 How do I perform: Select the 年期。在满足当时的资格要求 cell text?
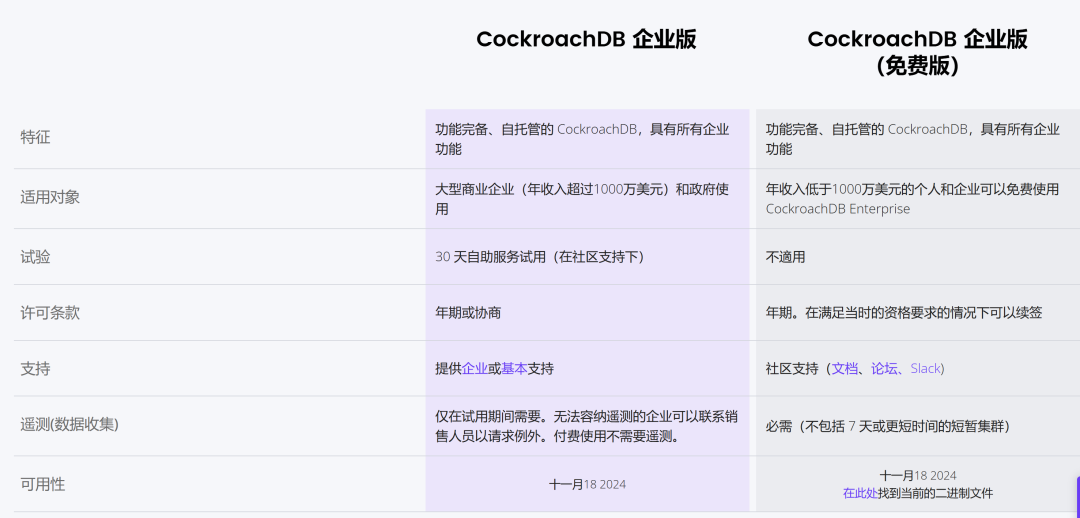point(904,313)
